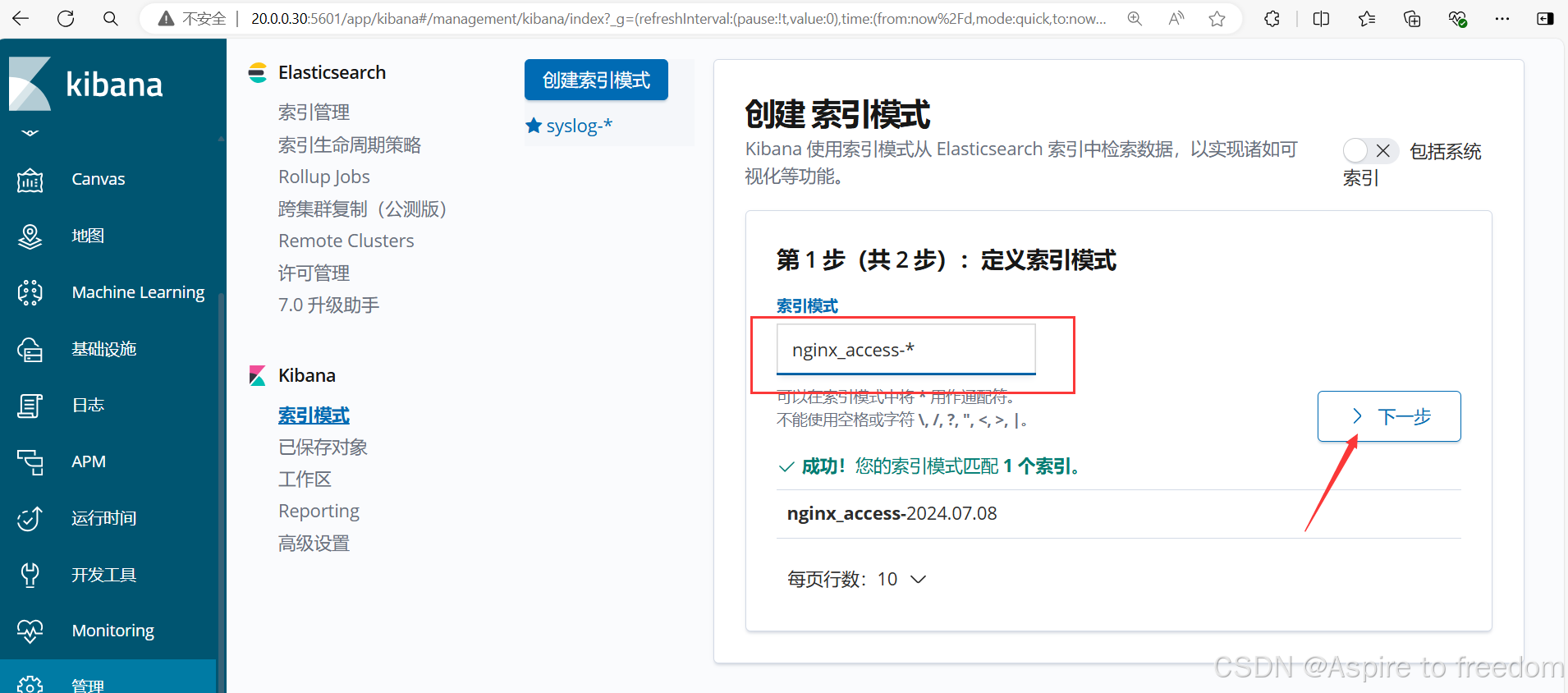The image size is (1568, 693).
Task: Click the zoom icon in address bar
Action: point(1135,18)
